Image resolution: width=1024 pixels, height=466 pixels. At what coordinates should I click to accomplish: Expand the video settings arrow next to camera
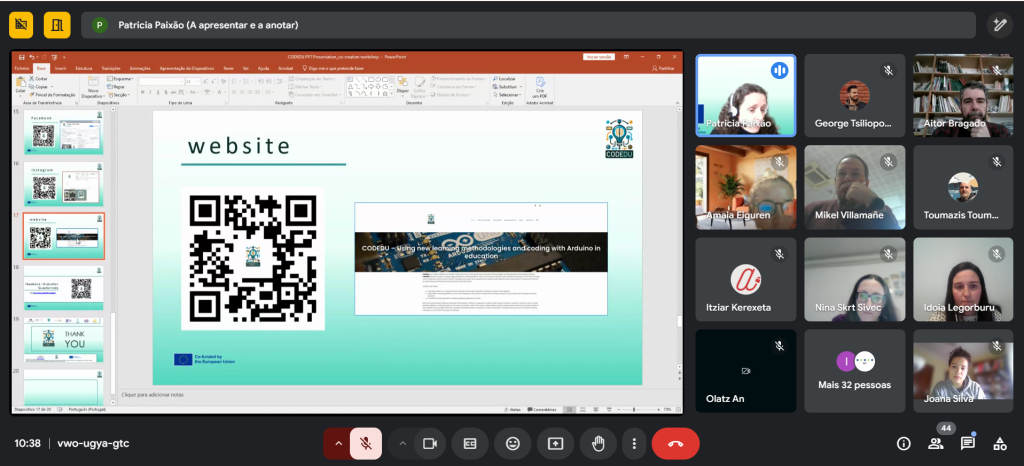click(403, 443)
